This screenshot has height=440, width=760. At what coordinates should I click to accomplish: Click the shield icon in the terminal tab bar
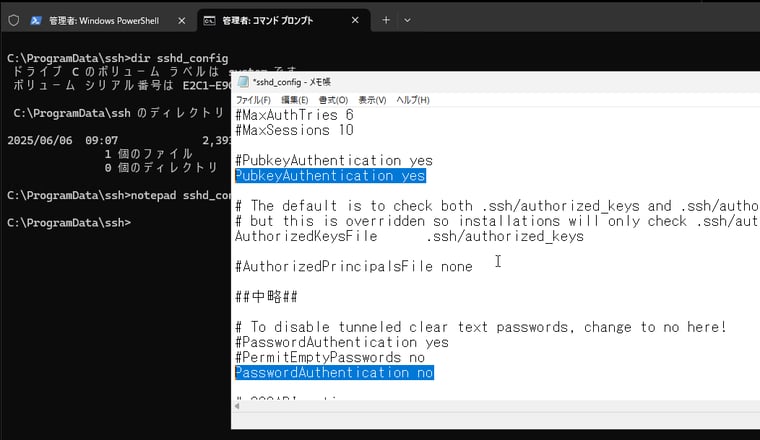pos(14,20)
